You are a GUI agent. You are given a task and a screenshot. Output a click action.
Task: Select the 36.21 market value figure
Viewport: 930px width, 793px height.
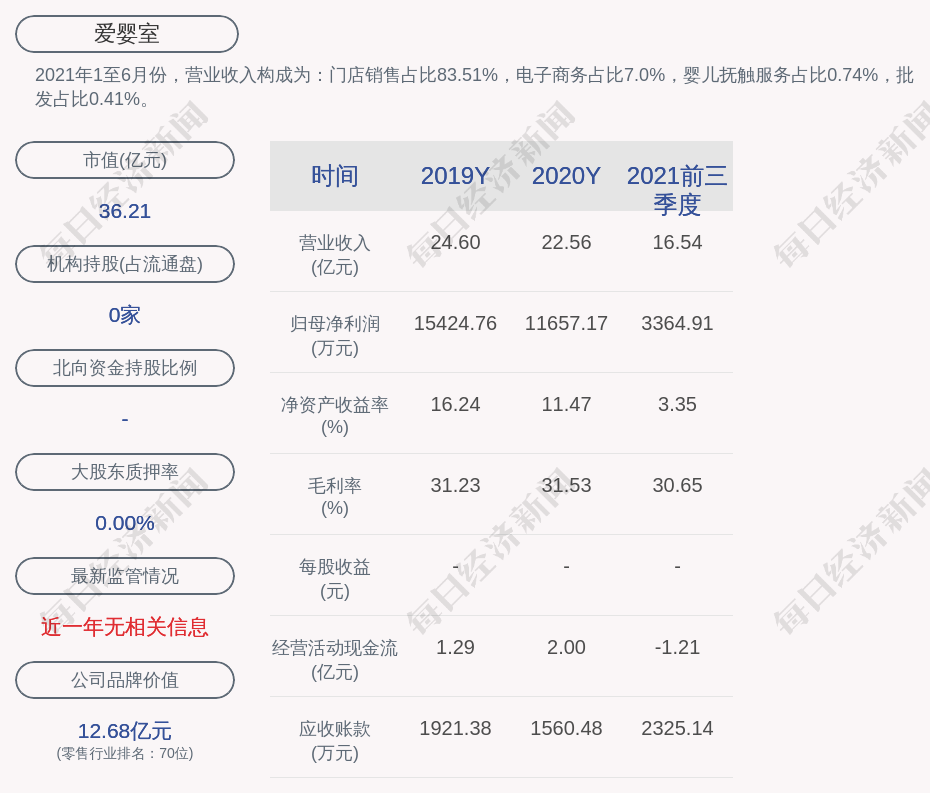click(x=125, y=211)
